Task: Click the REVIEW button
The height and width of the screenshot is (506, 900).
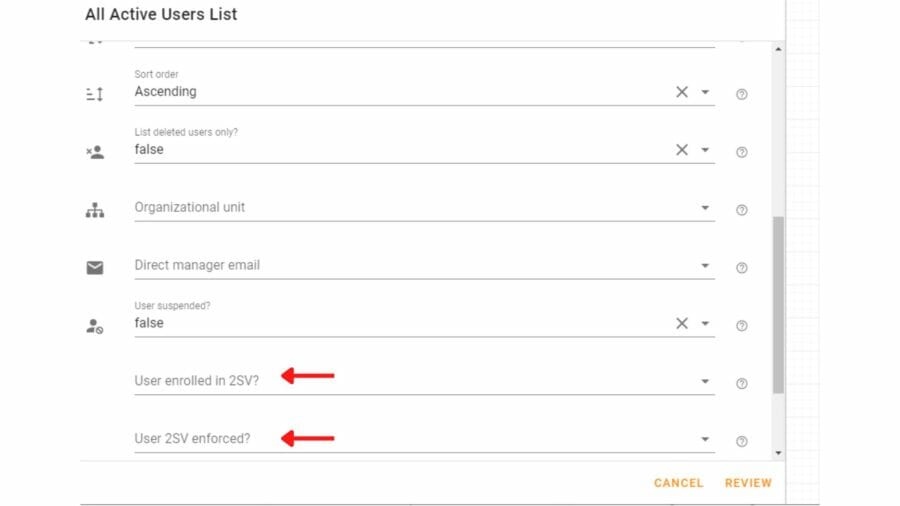Action: pyautogui.click(x=748, y=483)
